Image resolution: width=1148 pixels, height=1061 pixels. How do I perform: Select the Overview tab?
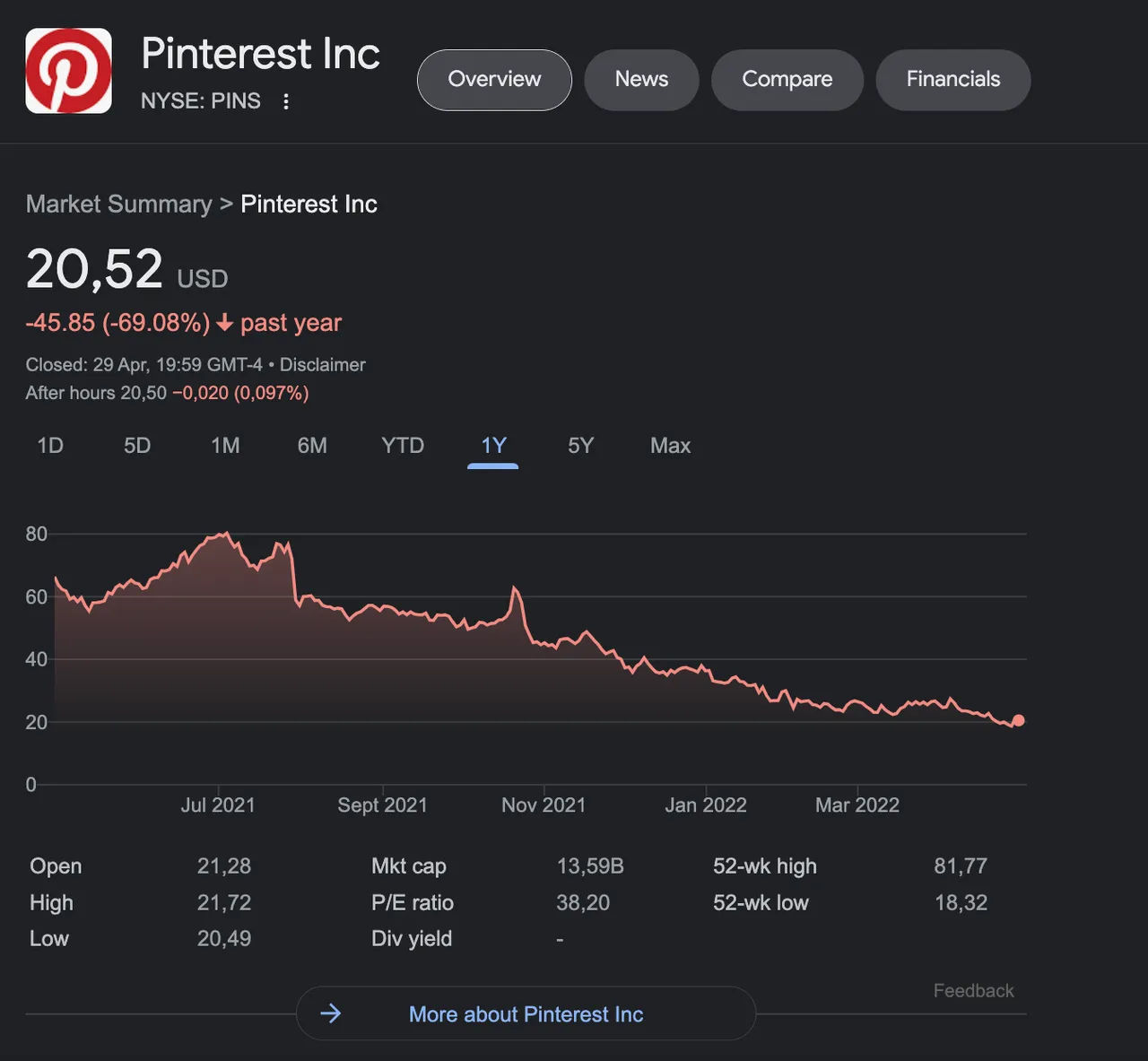click(x=494, y=80)
